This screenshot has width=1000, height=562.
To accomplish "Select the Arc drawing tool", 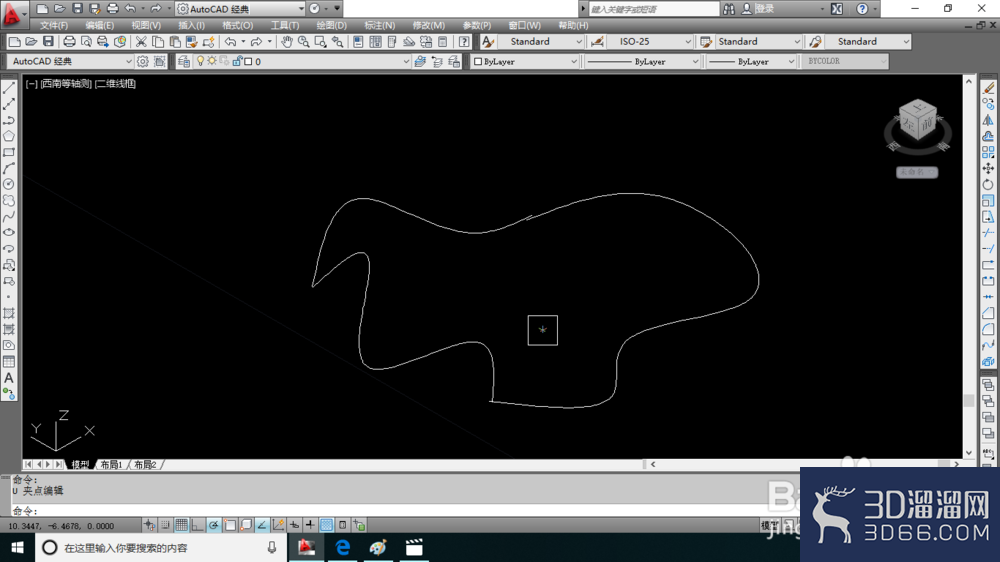I will (9, 168).
